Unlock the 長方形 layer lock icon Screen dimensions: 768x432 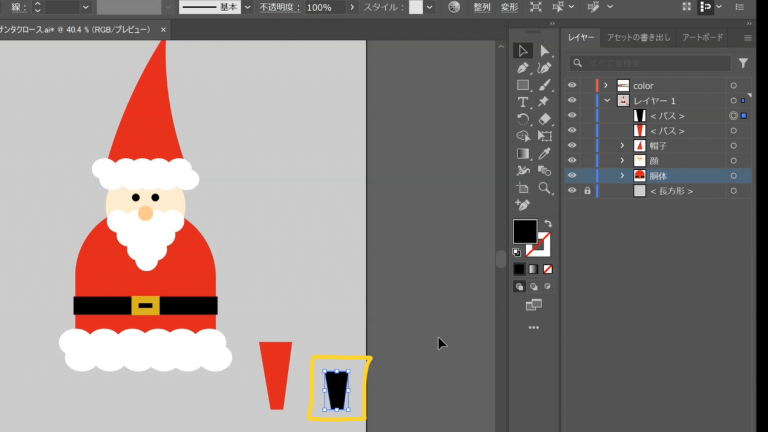587,190
